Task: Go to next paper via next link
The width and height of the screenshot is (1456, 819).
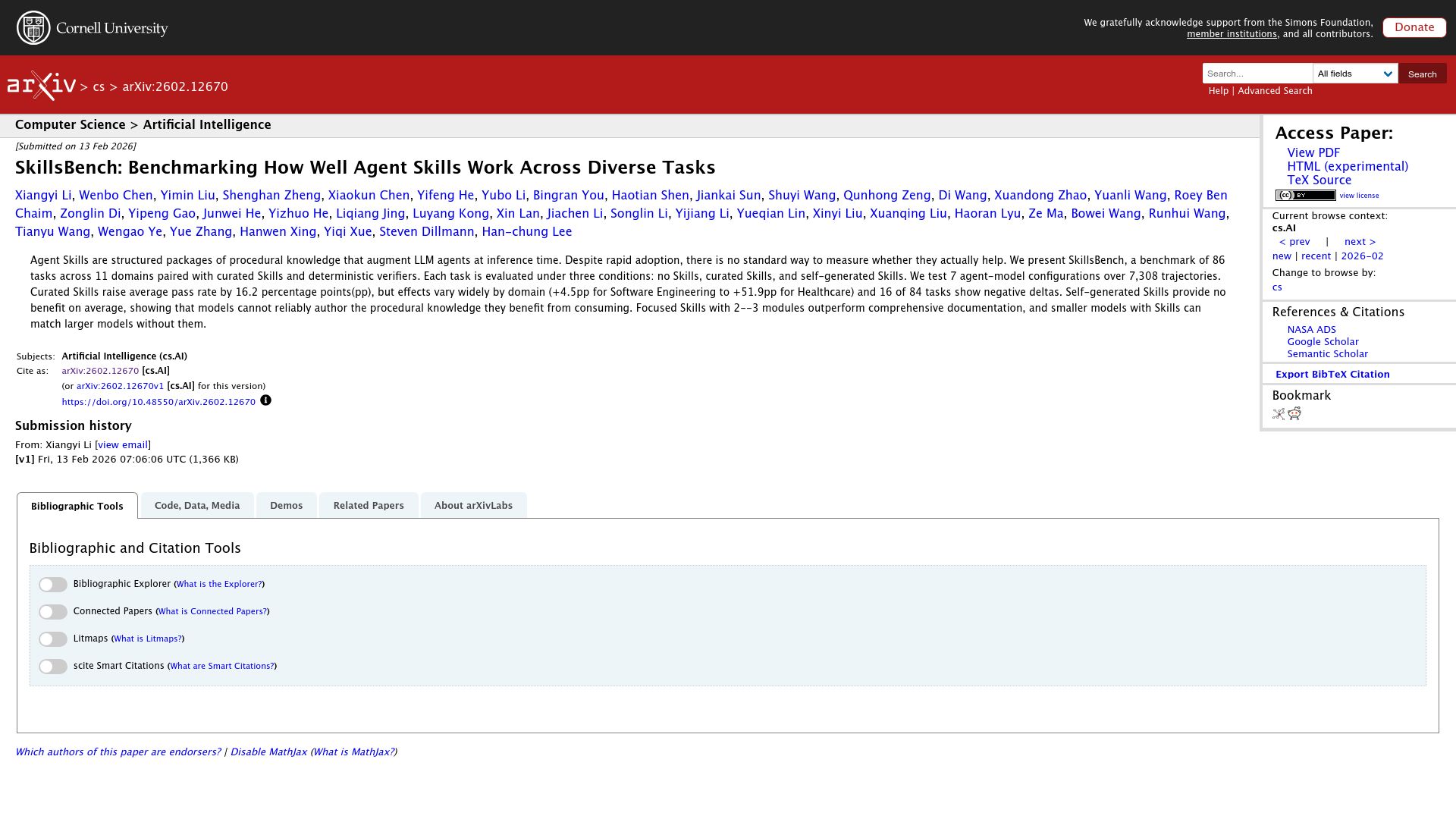Action: point(1360,242)
